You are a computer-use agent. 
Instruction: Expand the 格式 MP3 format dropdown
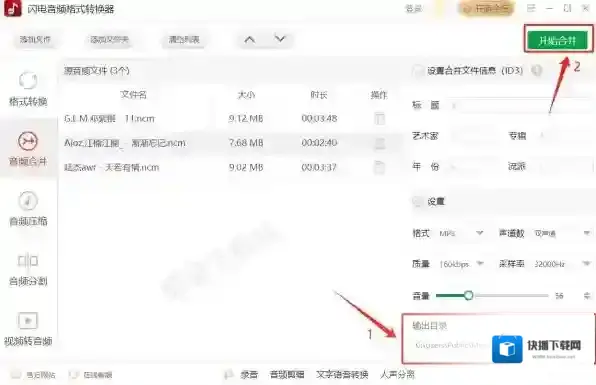click(461, 233)
